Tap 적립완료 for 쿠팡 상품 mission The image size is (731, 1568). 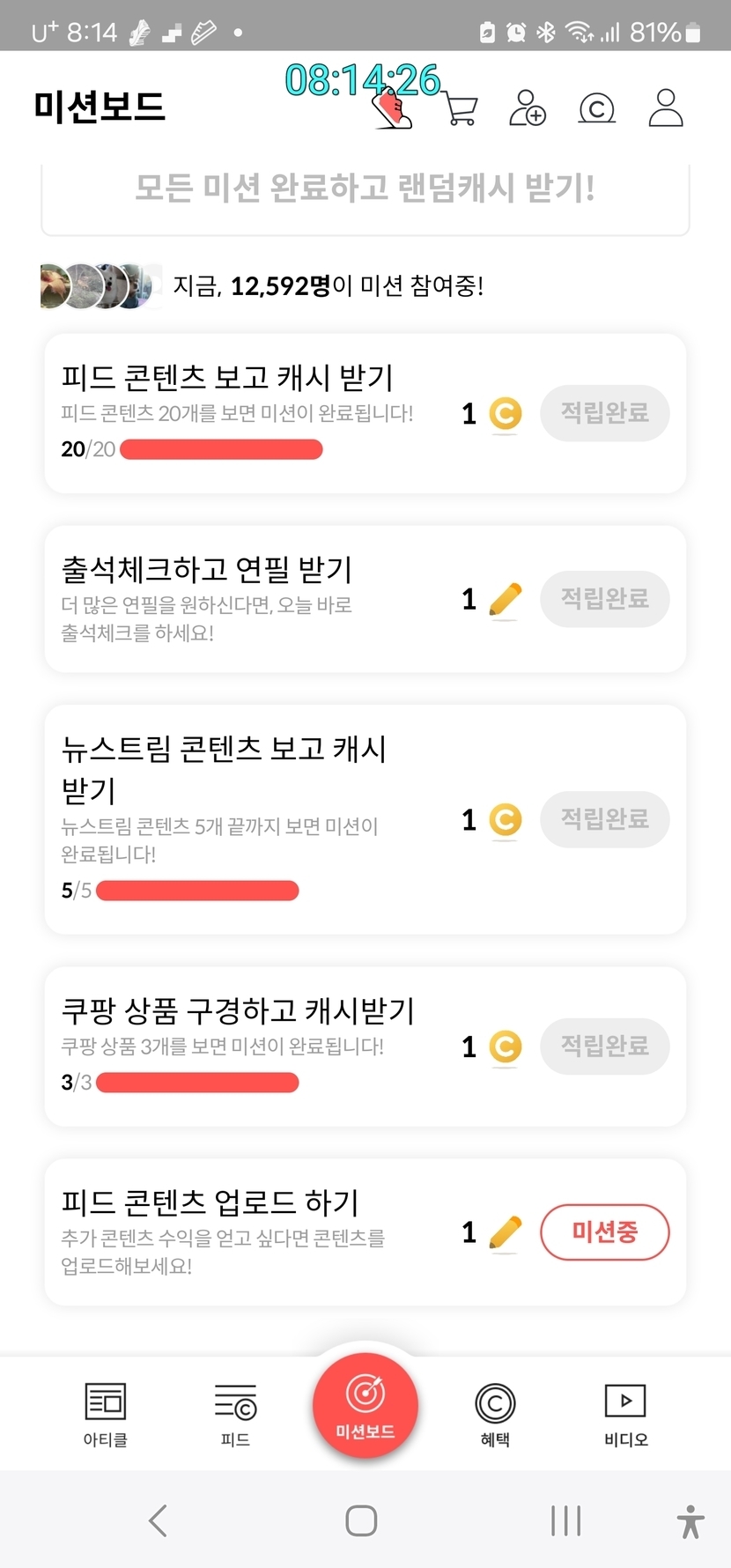604,1046
